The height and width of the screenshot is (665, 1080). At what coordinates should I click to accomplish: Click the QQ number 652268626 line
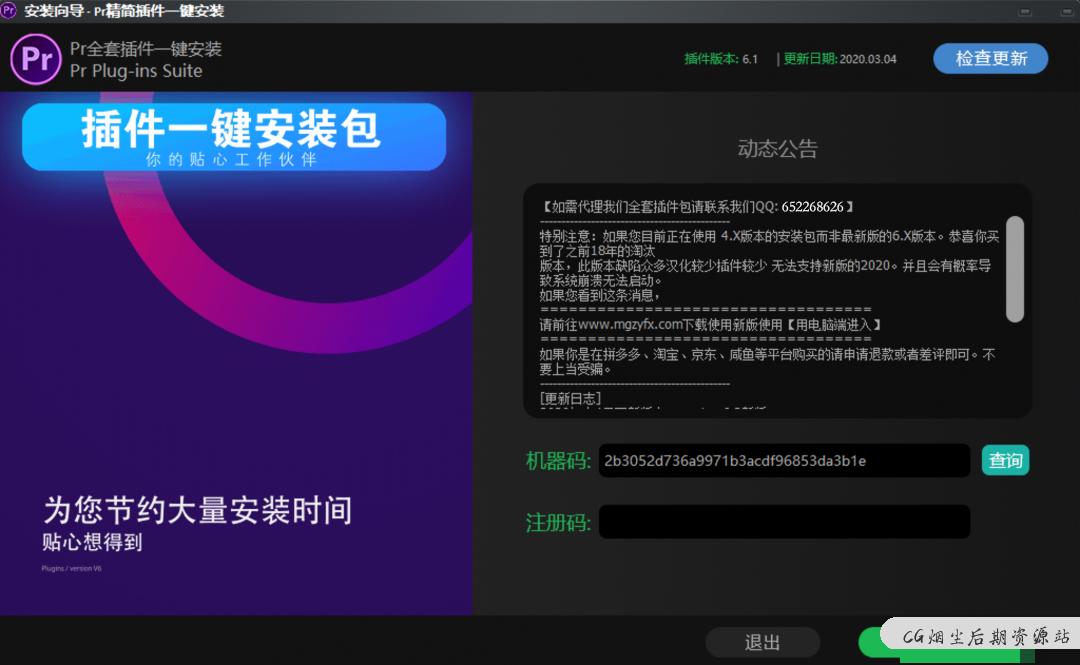(698, 207)
